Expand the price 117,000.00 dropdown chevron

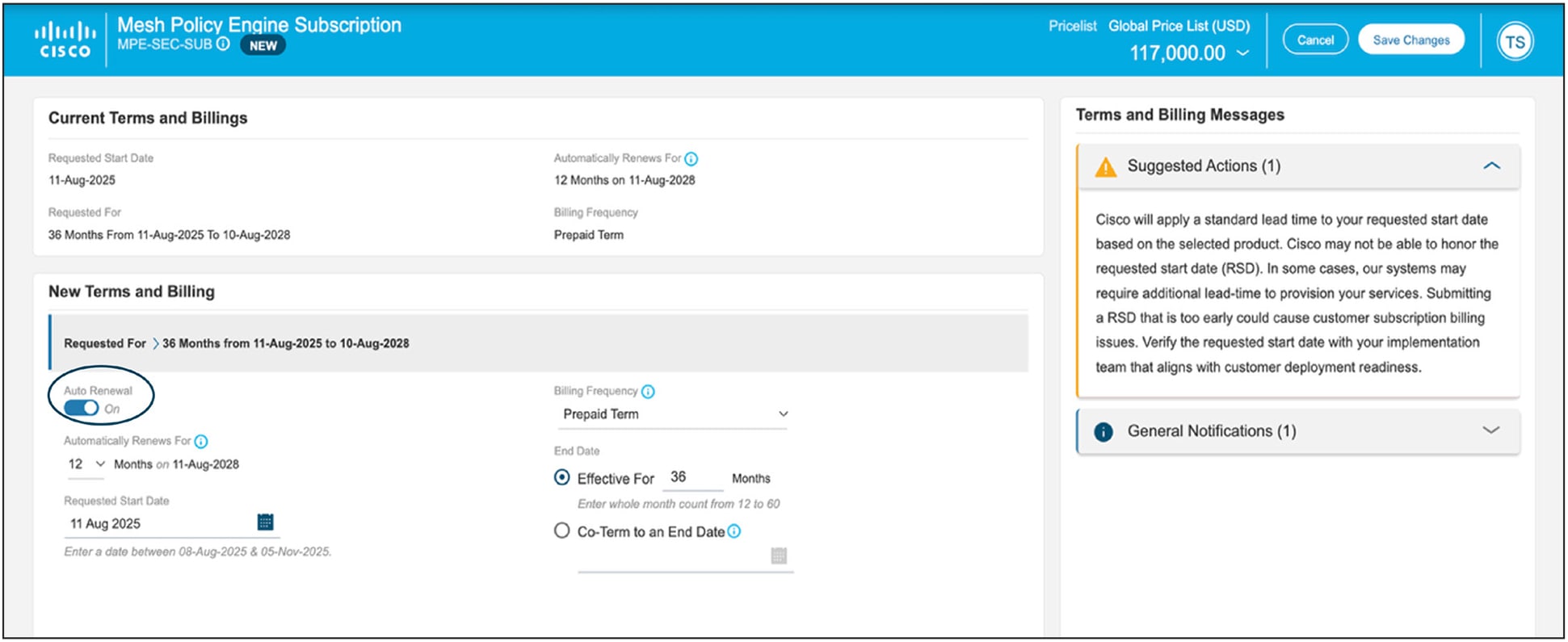[x=1243, y=53]
